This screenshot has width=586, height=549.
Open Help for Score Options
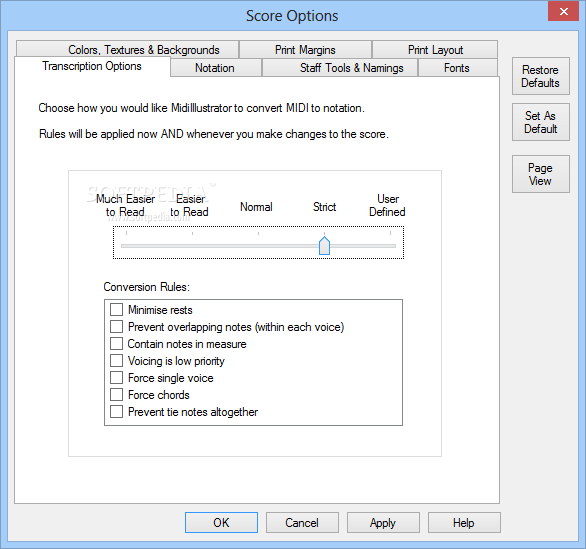[464, 522]
